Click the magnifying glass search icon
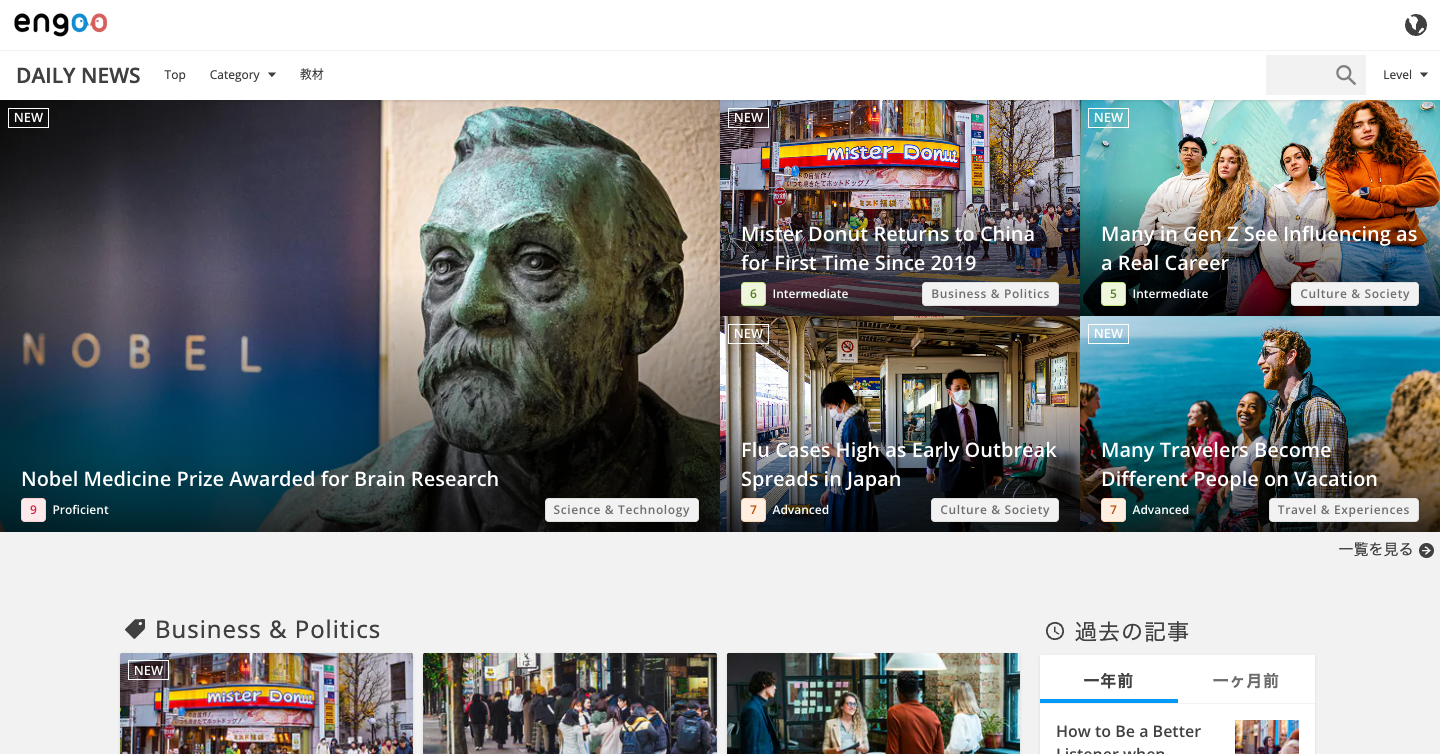The image size is (1440, 754). pos(1346,75)
